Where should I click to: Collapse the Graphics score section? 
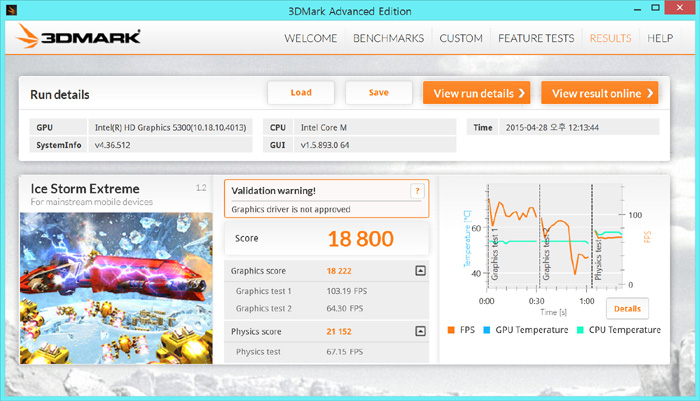coord(420,271)
